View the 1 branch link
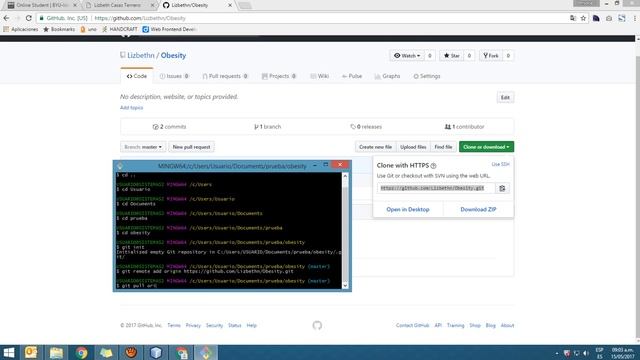This screenshot has height=360, width=640. click(x=268, y=127)
